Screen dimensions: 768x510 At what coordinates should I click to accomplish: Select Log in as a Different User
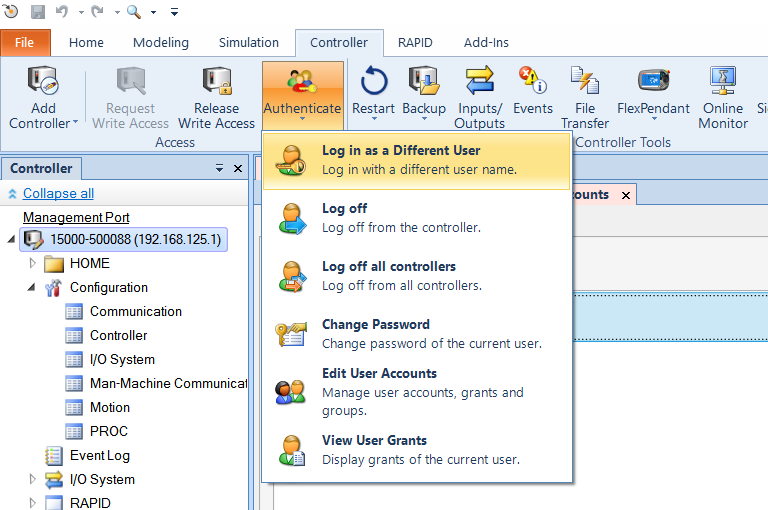click(417, 160)
